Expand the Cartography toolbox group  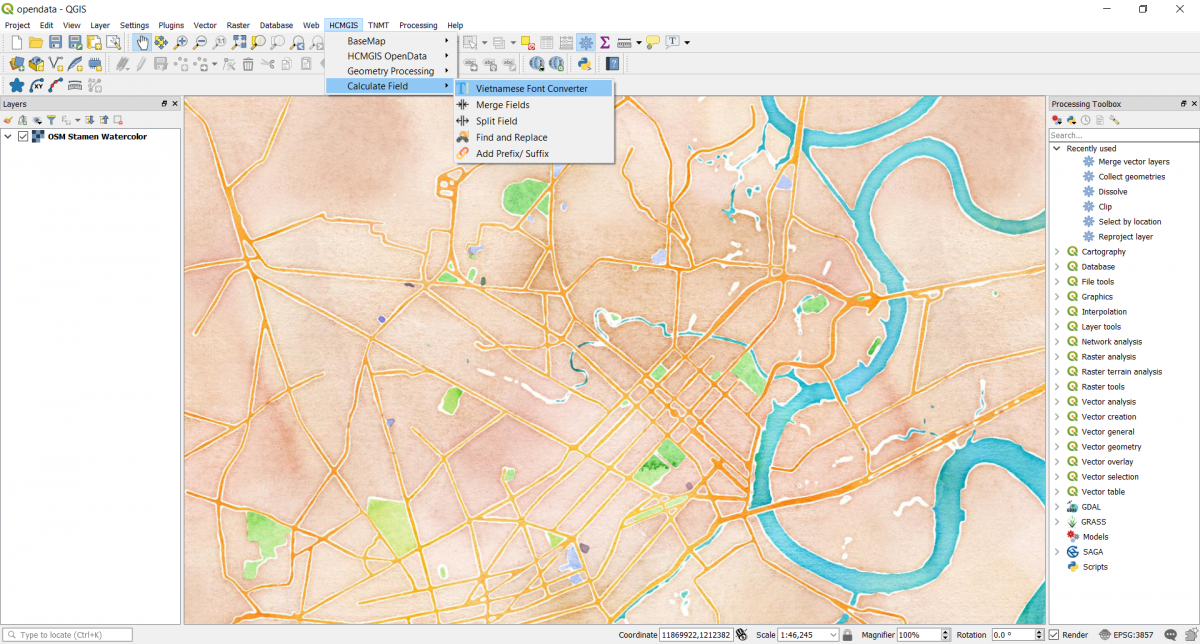click(x=1057, y=252)
